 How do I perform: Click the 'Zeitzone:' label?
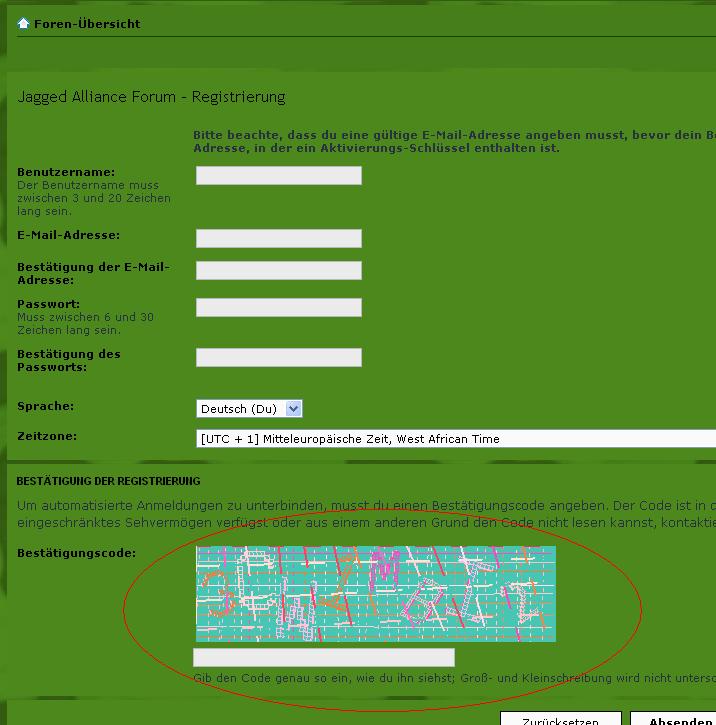47,436
